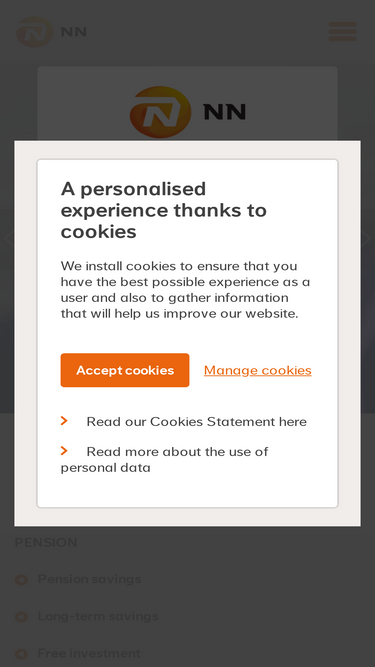Image resolution: width=375 pixels, height=667 pixels.
Task: Accept cookies with the orange button
Action: [x=125, y=370]
